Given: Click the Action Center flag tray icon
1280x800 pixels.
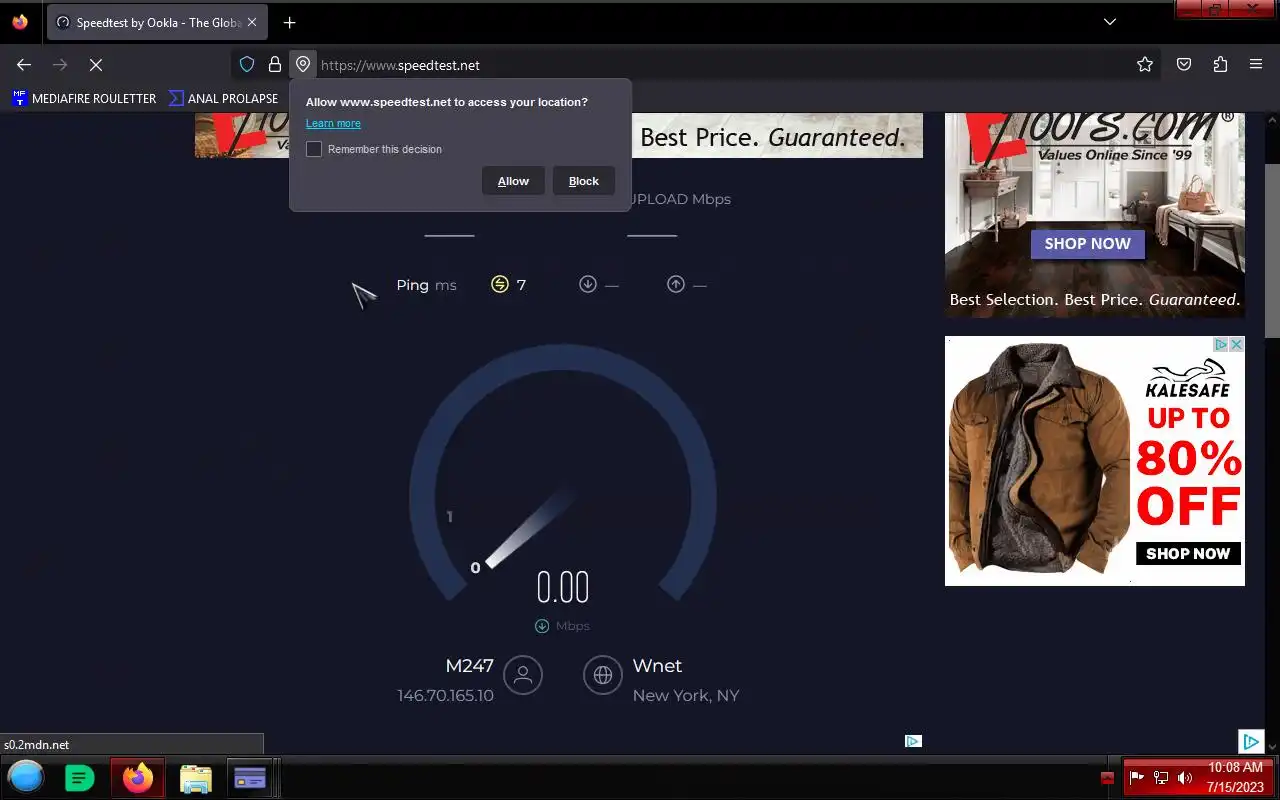Looking at the screenshot, I should (1137, 777).
